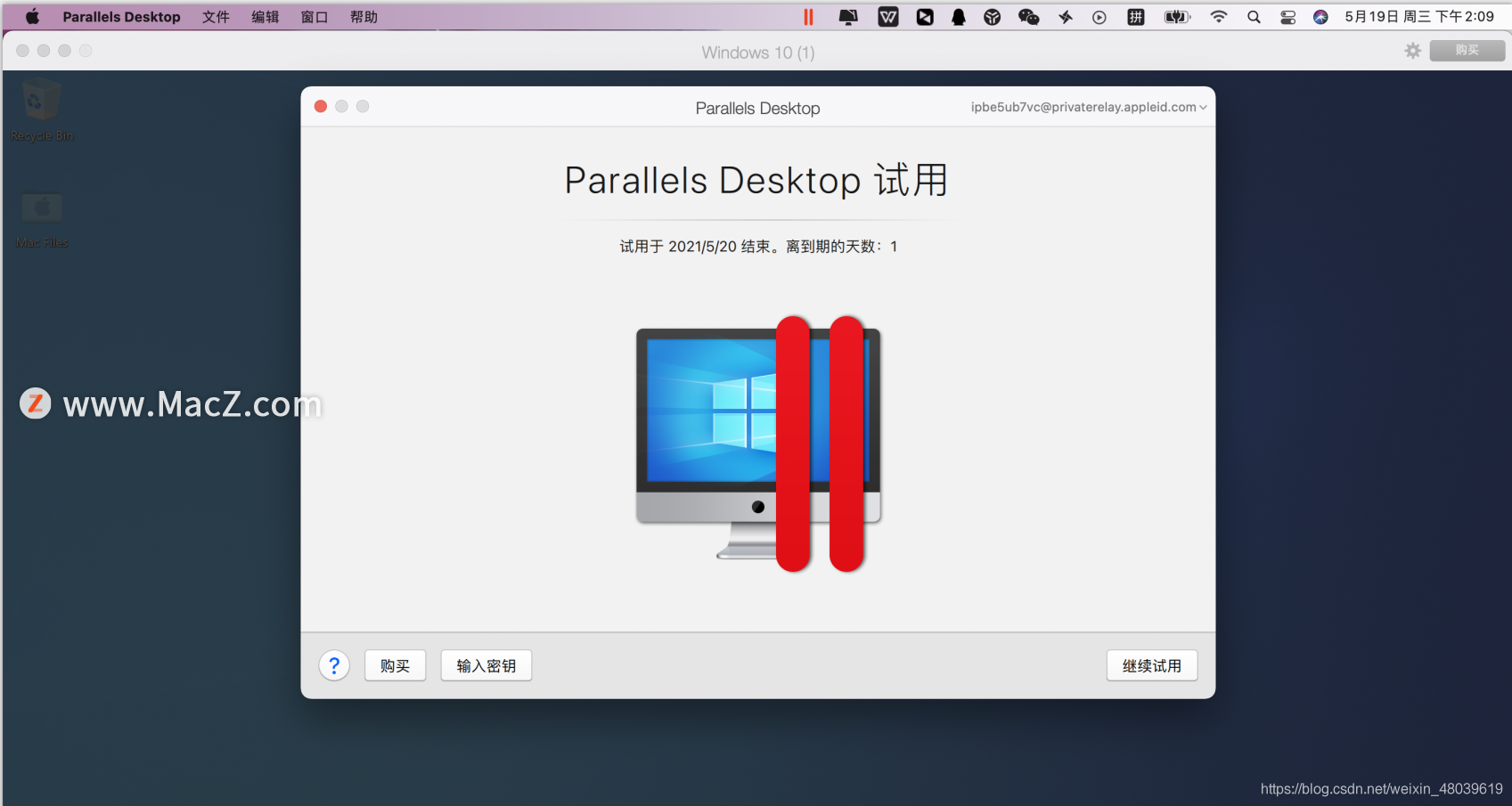1512x806 pixels.
Task: Click the red Parallels menu bar icon
Action: 808,17
